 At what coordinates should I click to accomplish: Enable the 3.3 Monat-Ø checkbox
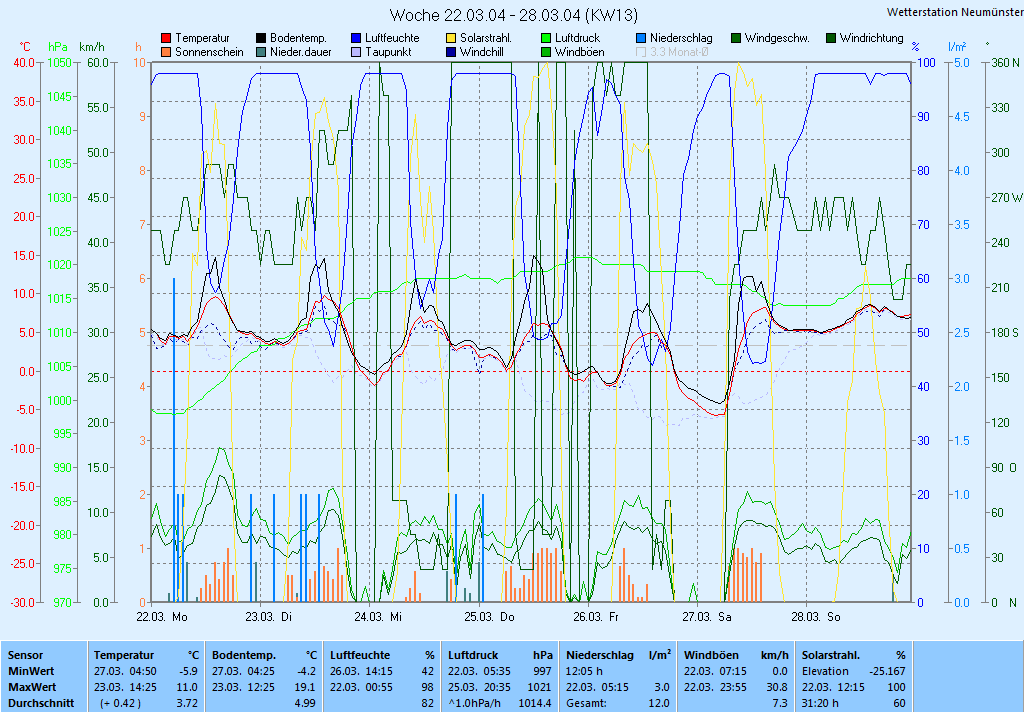(x=641, y=52)
